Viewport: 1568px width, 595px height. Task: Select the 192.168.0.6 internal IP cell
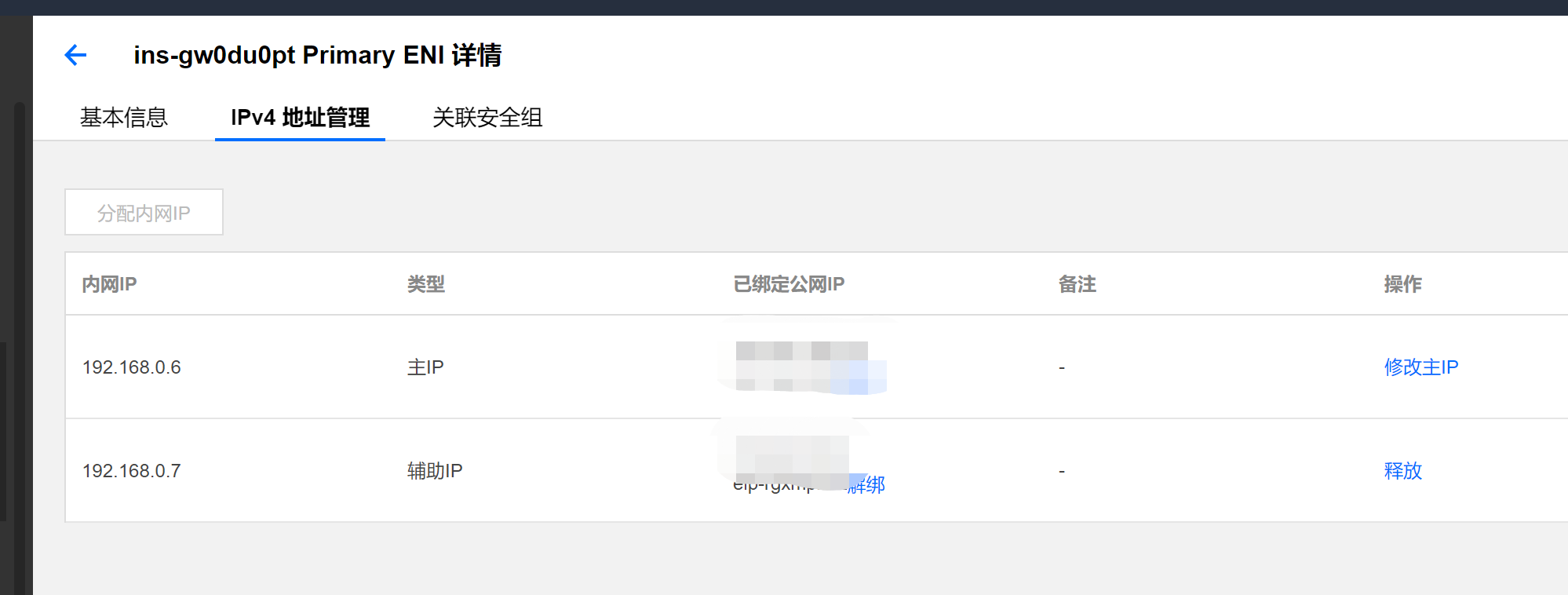(x=132, y=367)
